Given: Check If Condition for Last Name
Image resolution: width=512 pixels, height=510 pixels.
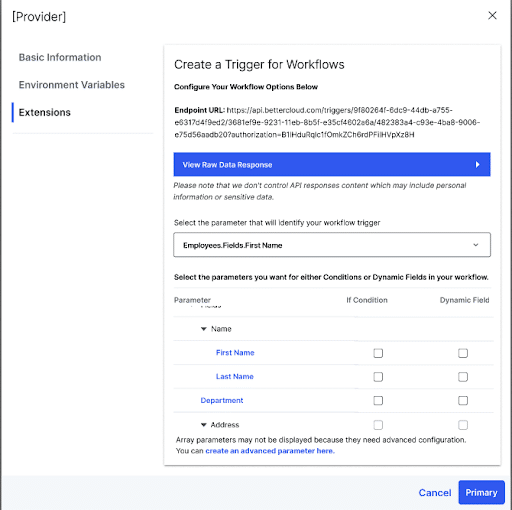Looking at the screenshot, I should click(x=378, y=377).
